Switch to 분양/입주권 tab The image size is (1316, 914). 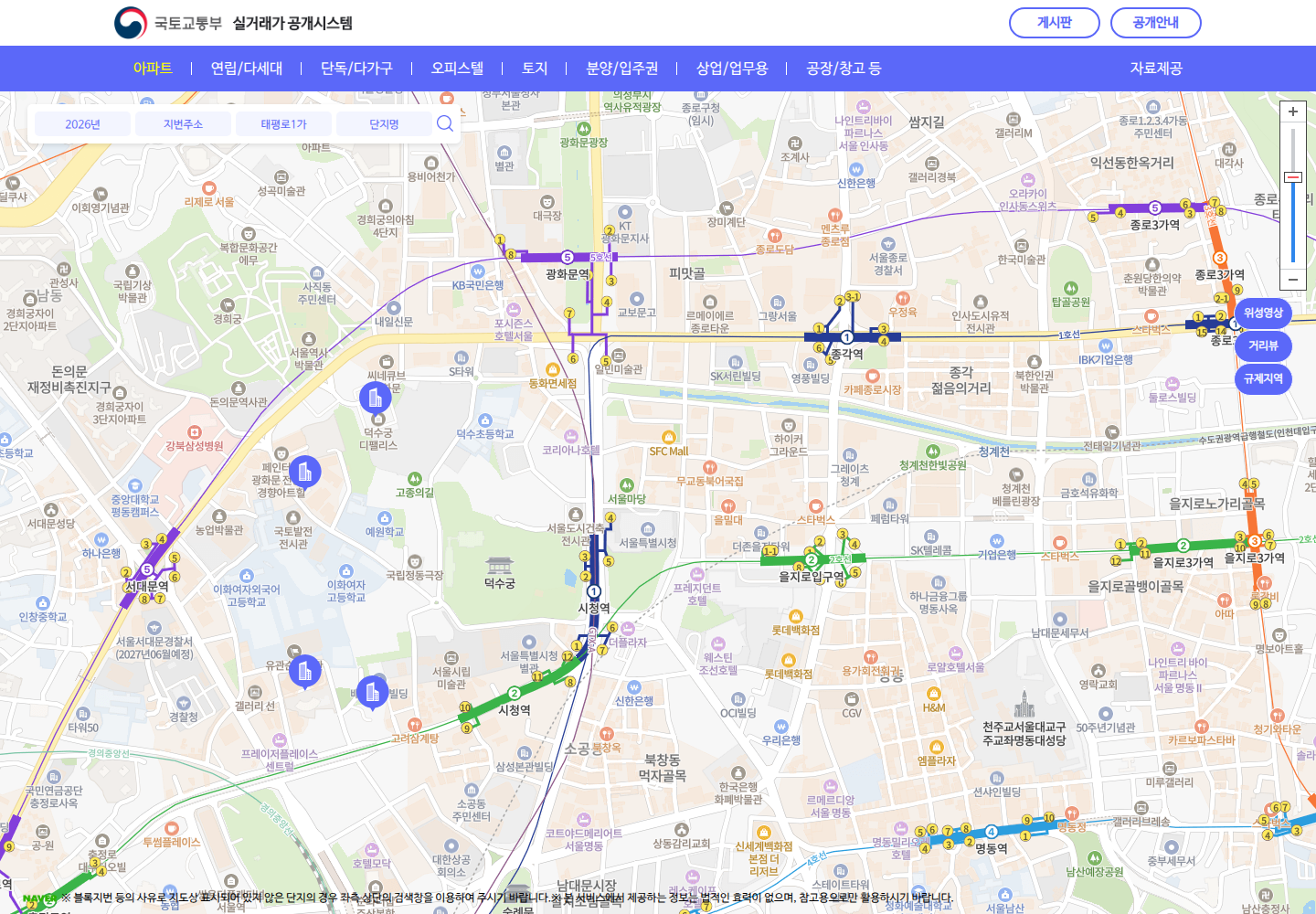click(x=621, y=68)
